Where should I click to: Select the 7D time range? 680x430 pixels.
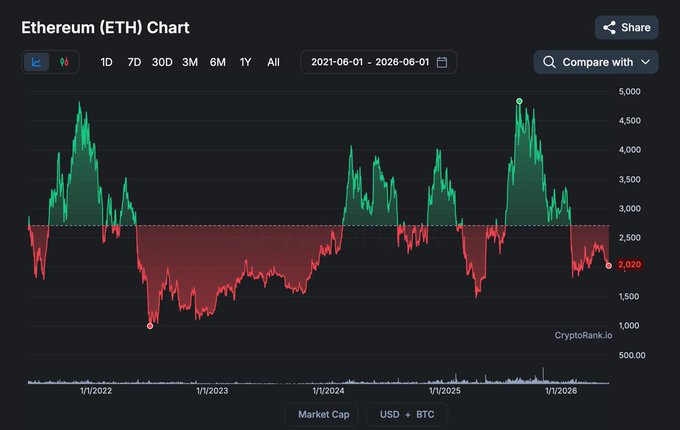pos(134,62)
